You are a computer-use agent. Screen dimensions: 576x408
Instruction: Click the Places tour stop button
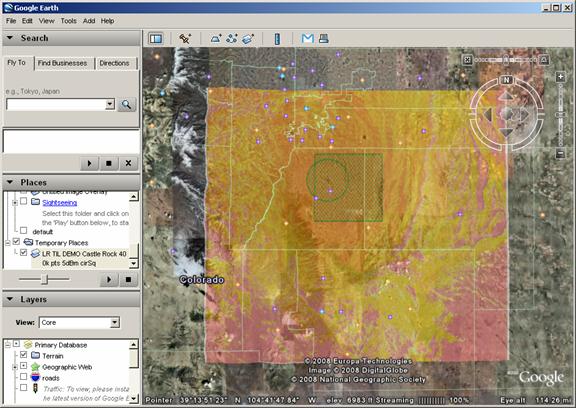click(128, 280)
